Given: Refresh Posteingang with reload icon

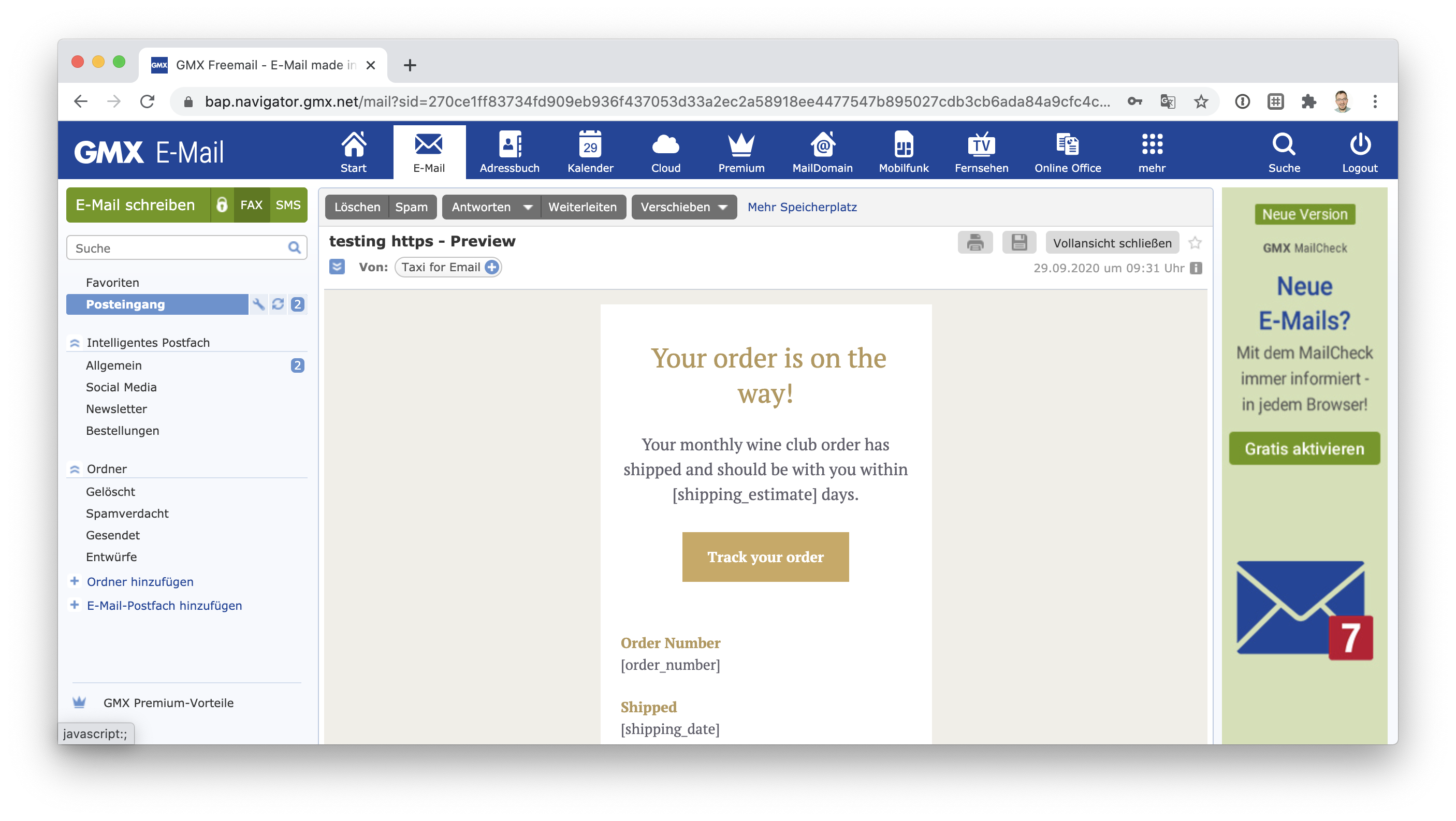Looking at the screenshot, I should 278,304.
